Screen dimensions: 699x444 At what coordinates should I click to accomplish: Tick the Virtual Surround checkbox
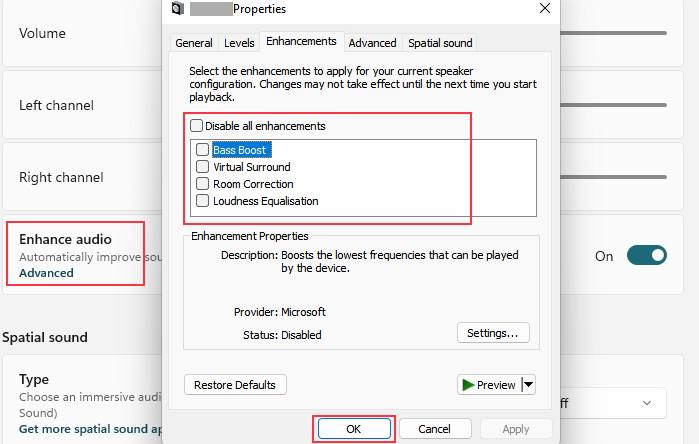point(203,167)
